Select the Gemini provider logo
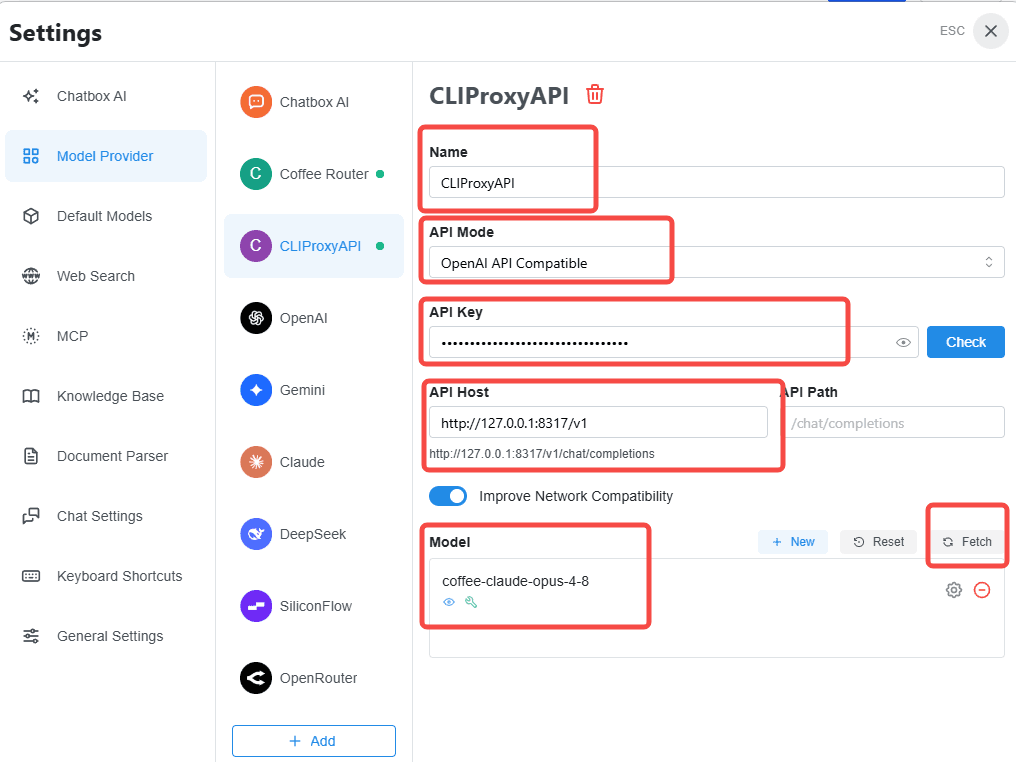The height and width of the screenshot is (762, 1016). pyautogui.click(x=256, y=390)
